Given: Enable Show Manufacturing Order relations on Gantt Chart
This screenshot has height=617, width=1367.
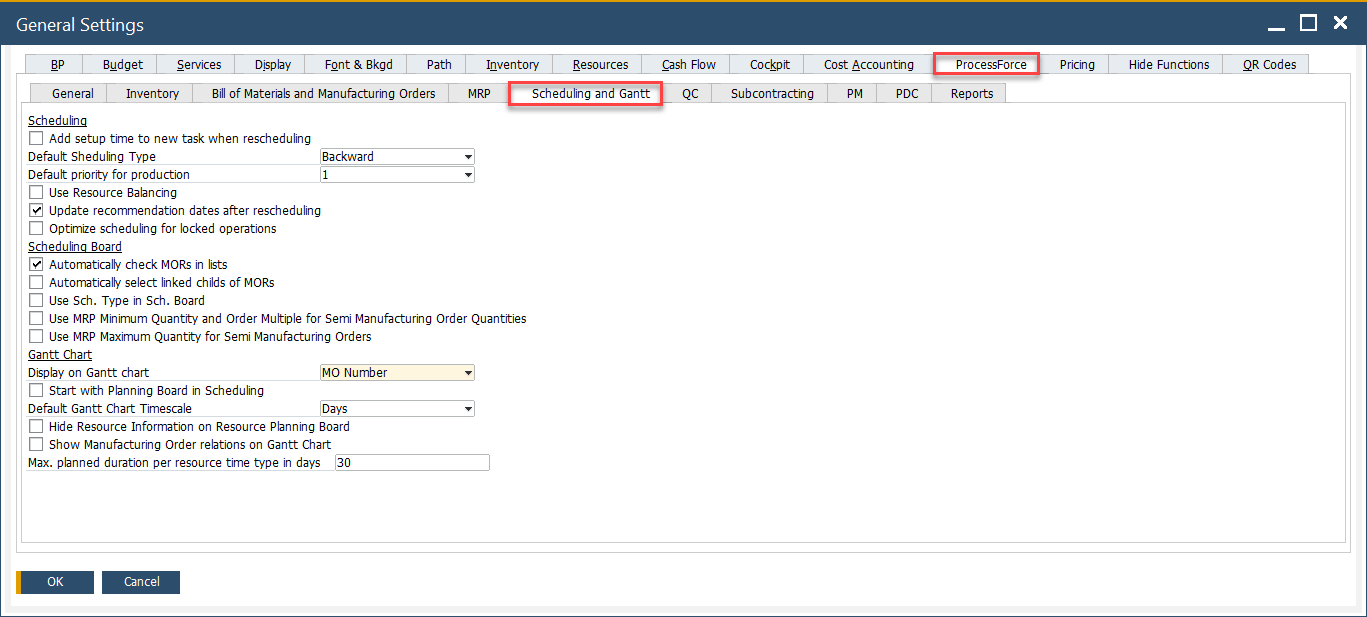Looking at the screenshot, I should pyautogui.click(x=36, y=444).
